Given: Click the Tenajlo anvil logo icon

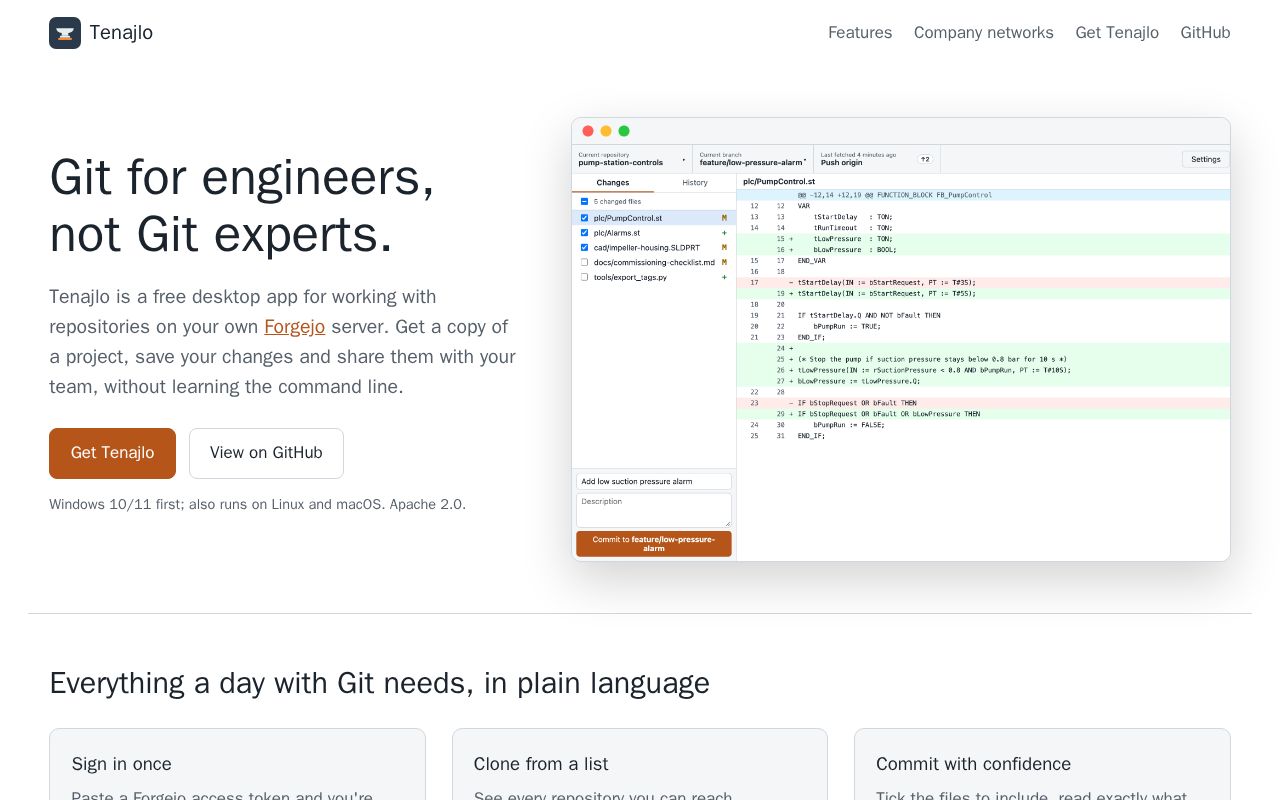Looking at the screenshot, I should point(65,33).
